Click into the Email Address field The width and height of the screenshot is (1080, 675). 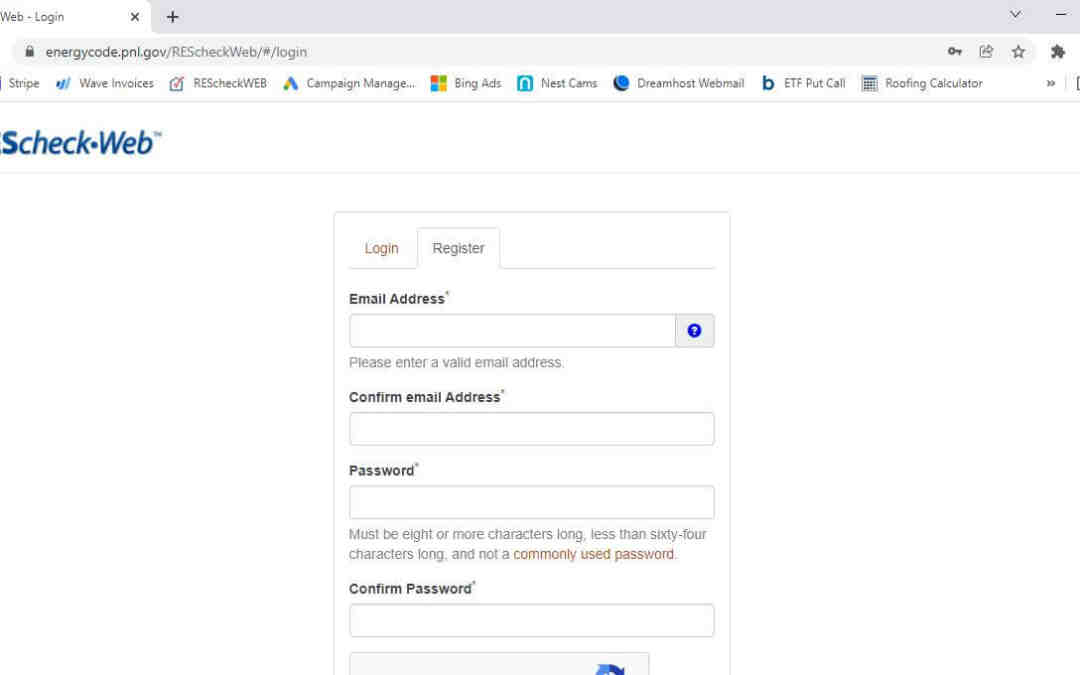pyautogui.click(x=512, y=331)
